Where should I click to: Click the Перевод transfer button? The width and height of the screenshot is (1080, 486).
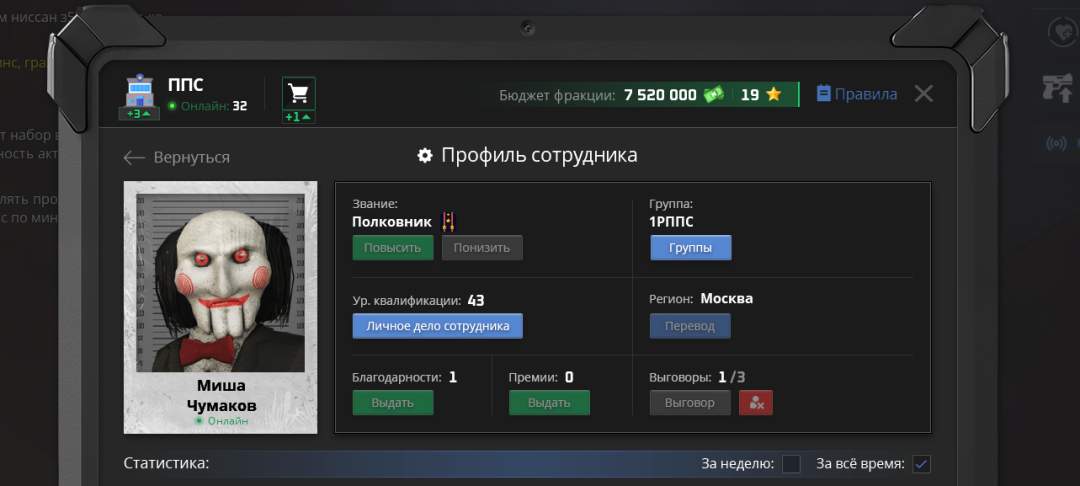(690, 326)
